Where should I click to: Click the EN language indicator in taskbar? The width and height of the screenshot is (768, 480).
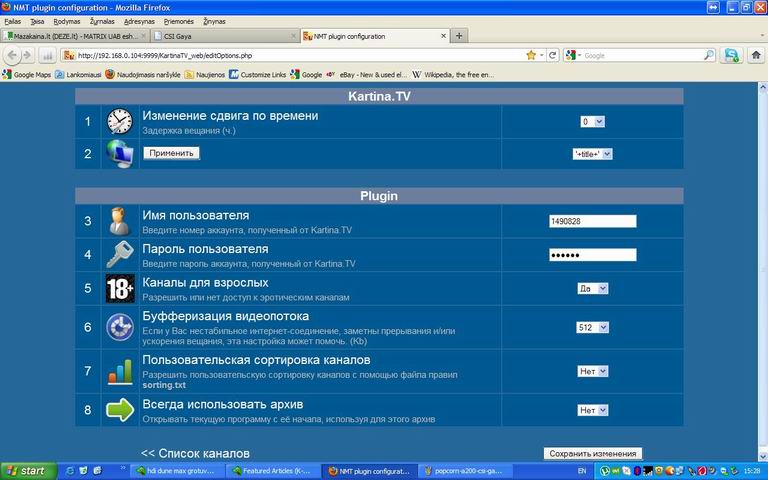tap(581, 471)
